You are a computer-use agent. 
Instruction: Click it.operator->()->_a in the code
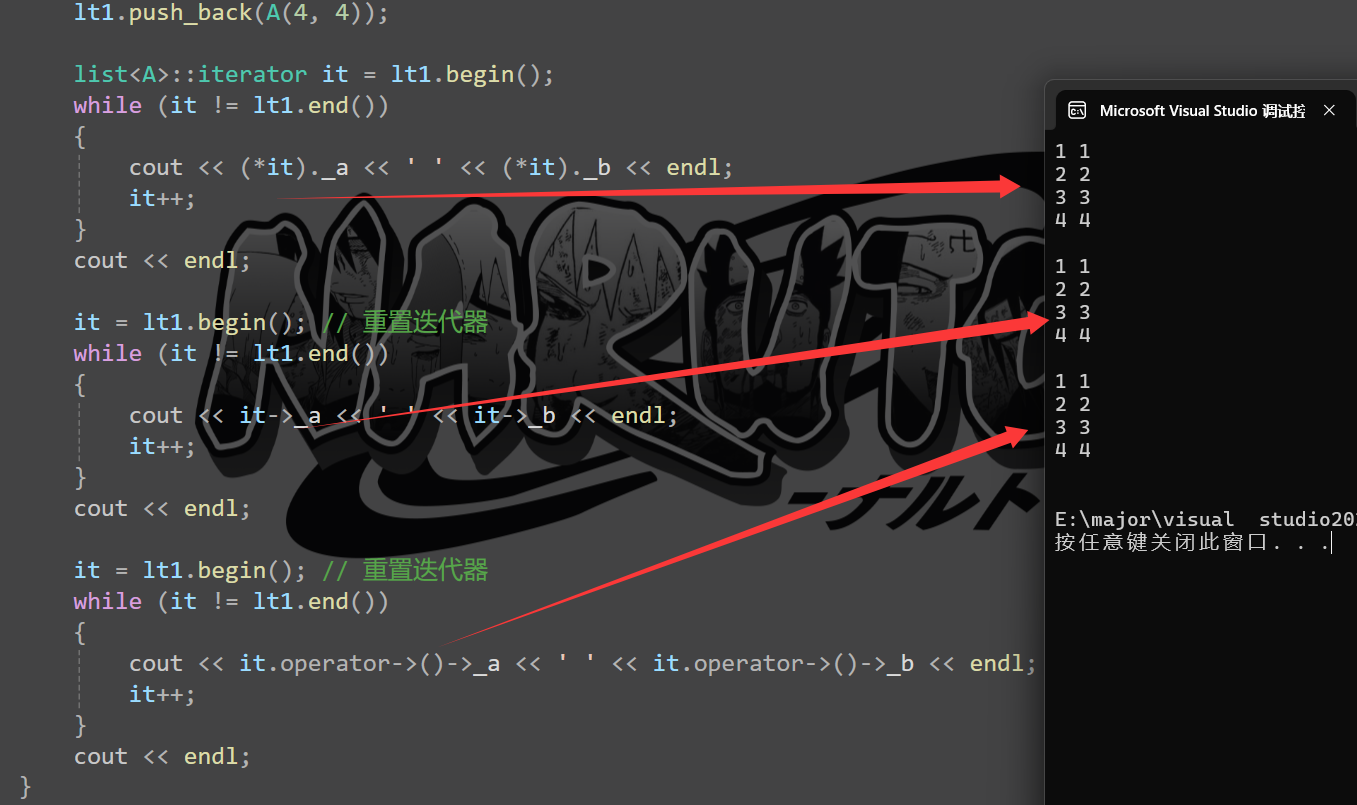pos(370,664)
